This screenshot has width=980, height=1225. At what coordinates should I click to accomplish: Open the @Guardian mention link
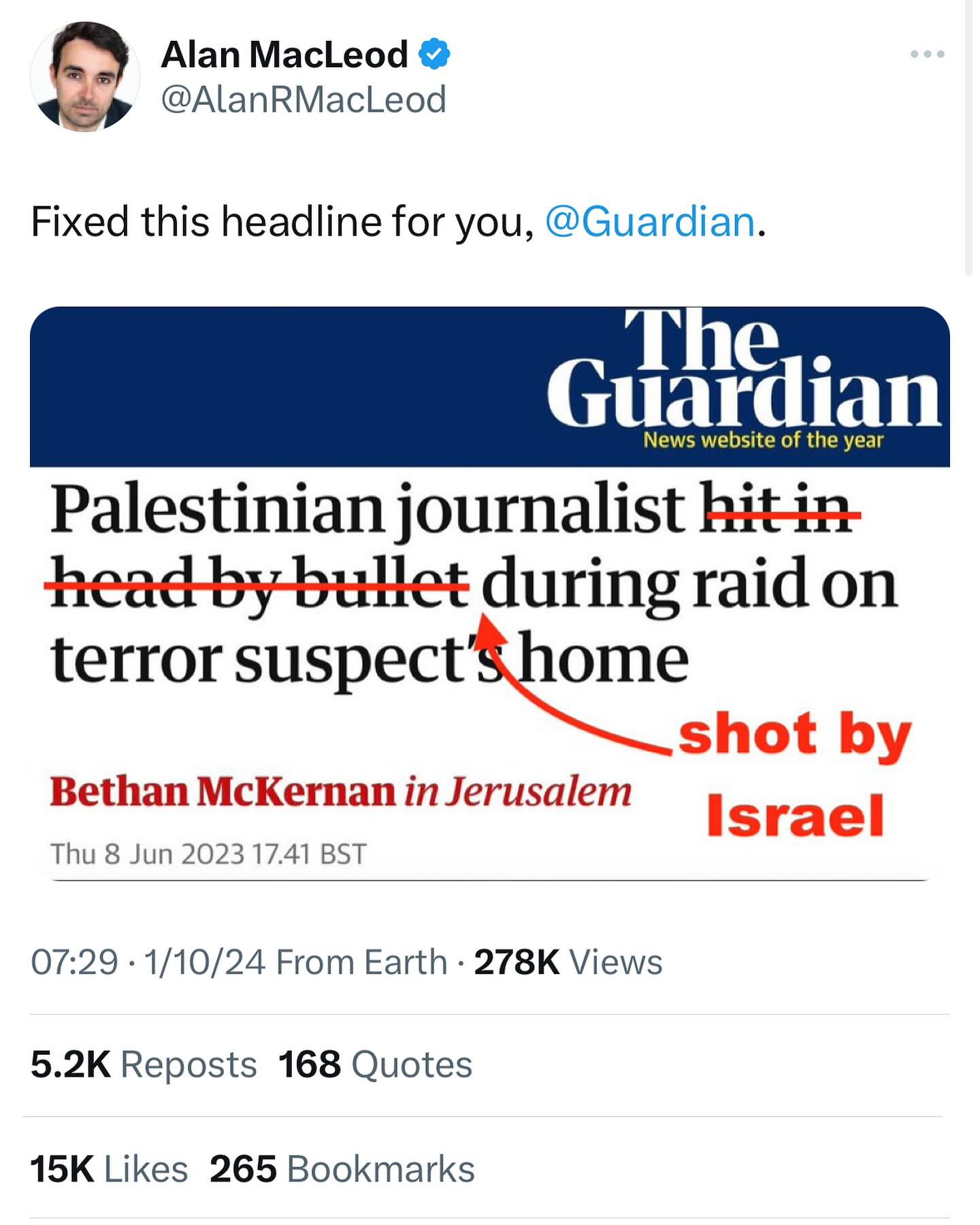(x=650, y=222)
